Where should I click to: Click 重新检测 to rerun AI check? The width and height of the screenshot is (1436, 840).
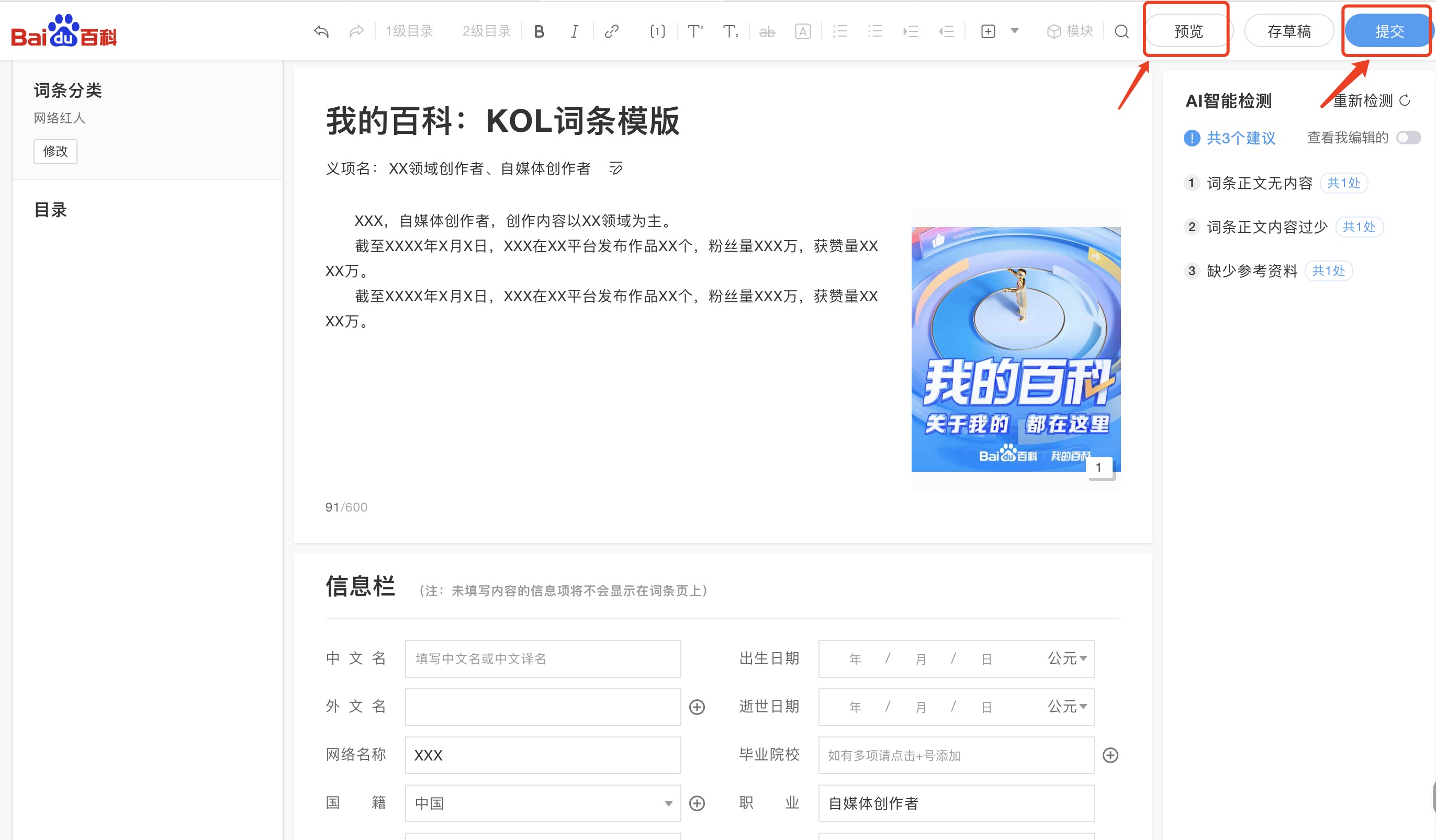coord(1371,101)
